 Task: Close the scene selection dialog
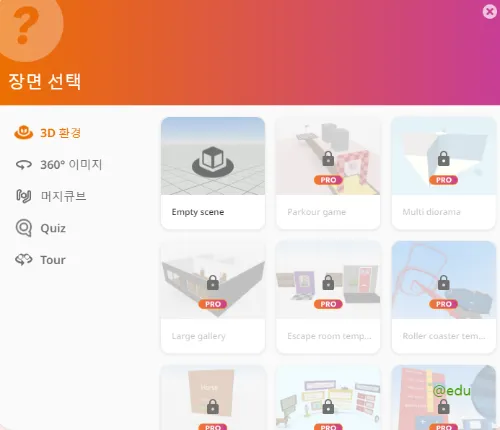point(490,12)
